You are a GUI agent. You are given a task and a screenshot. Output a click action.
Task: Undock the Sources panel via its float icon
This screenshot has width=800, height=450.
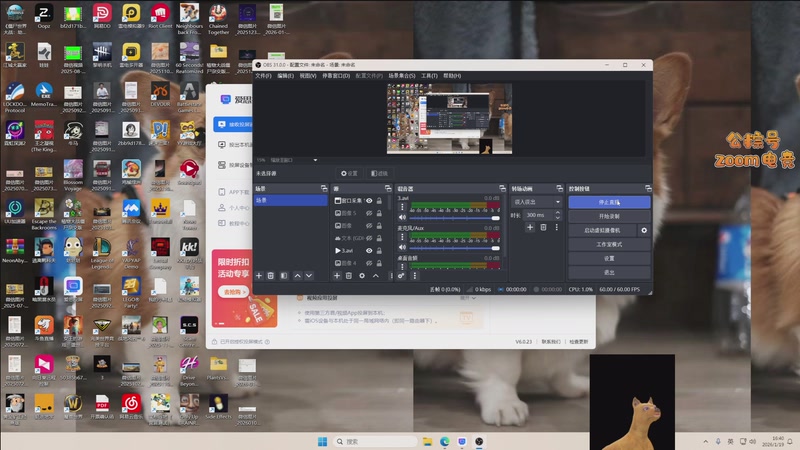coord(388,188)
